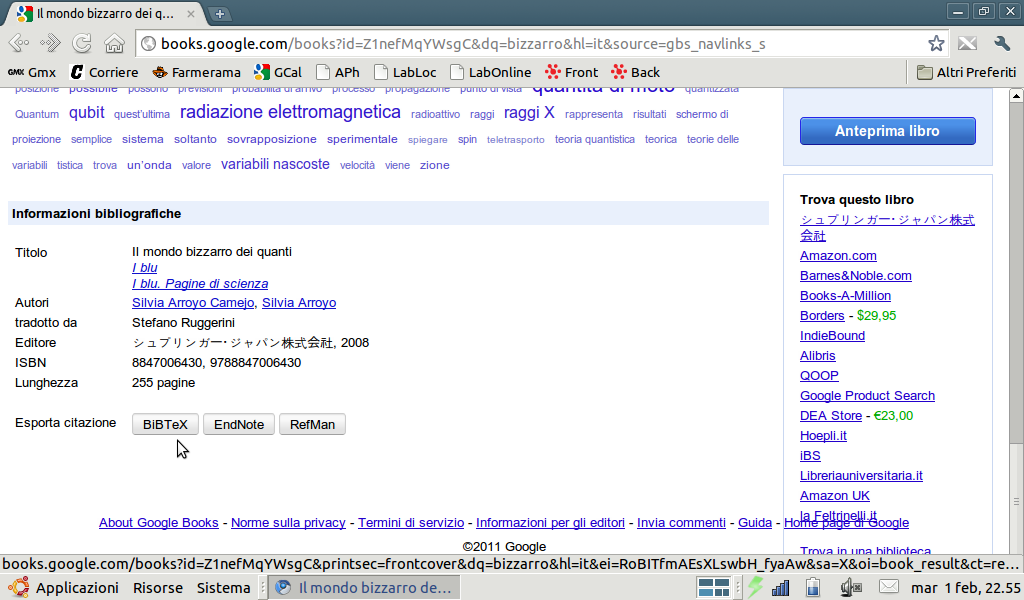Open the wrench settings menu
1024x600 pixels.
(1002, 43)
